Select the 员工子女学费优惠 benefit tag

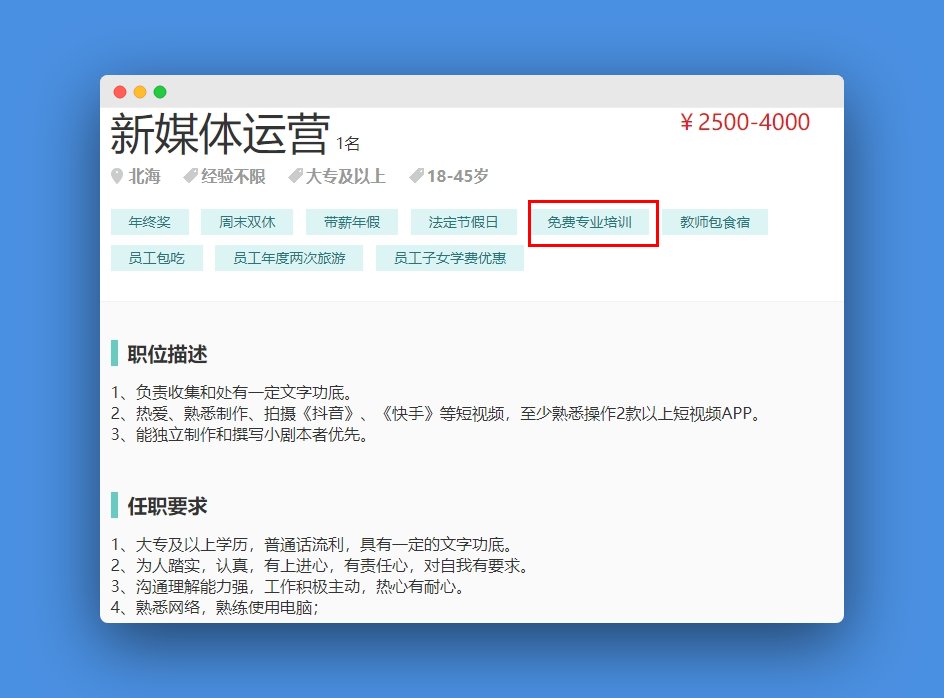point(450,258)
